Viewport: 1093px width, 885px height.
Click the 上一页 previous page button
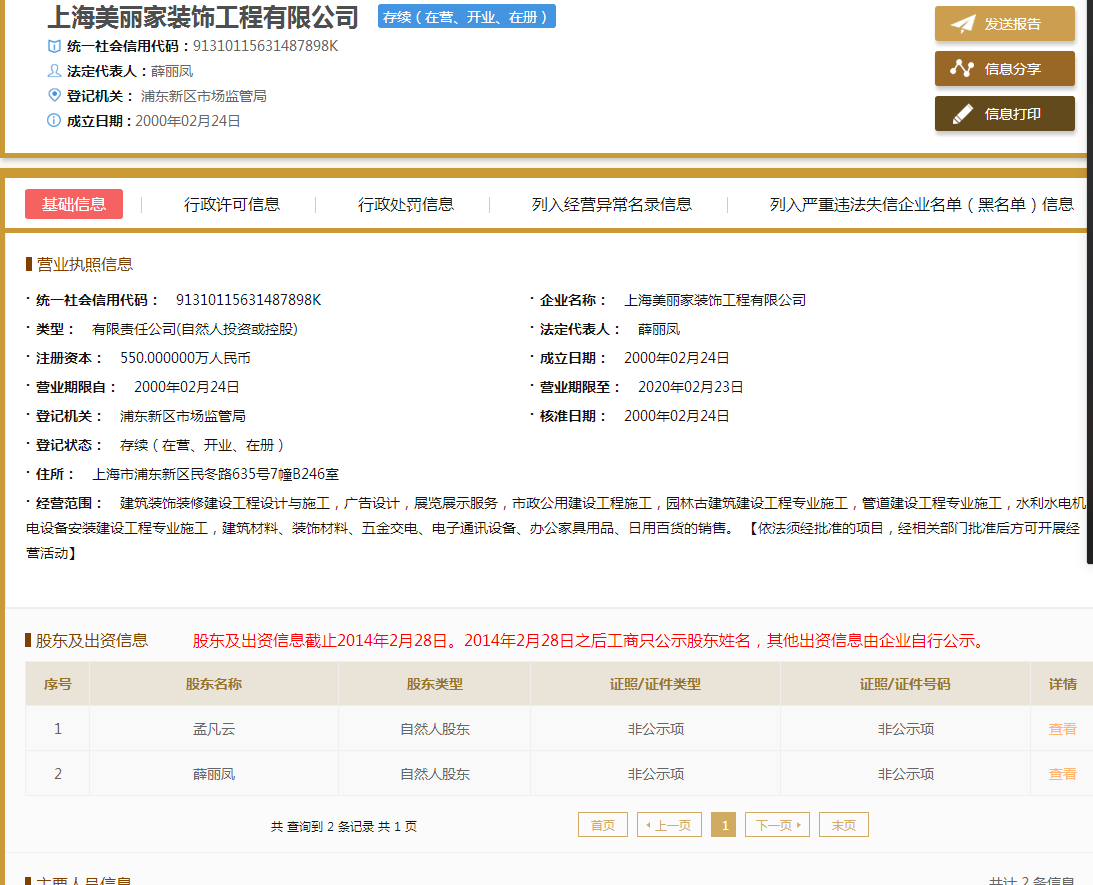pos(669,825)
